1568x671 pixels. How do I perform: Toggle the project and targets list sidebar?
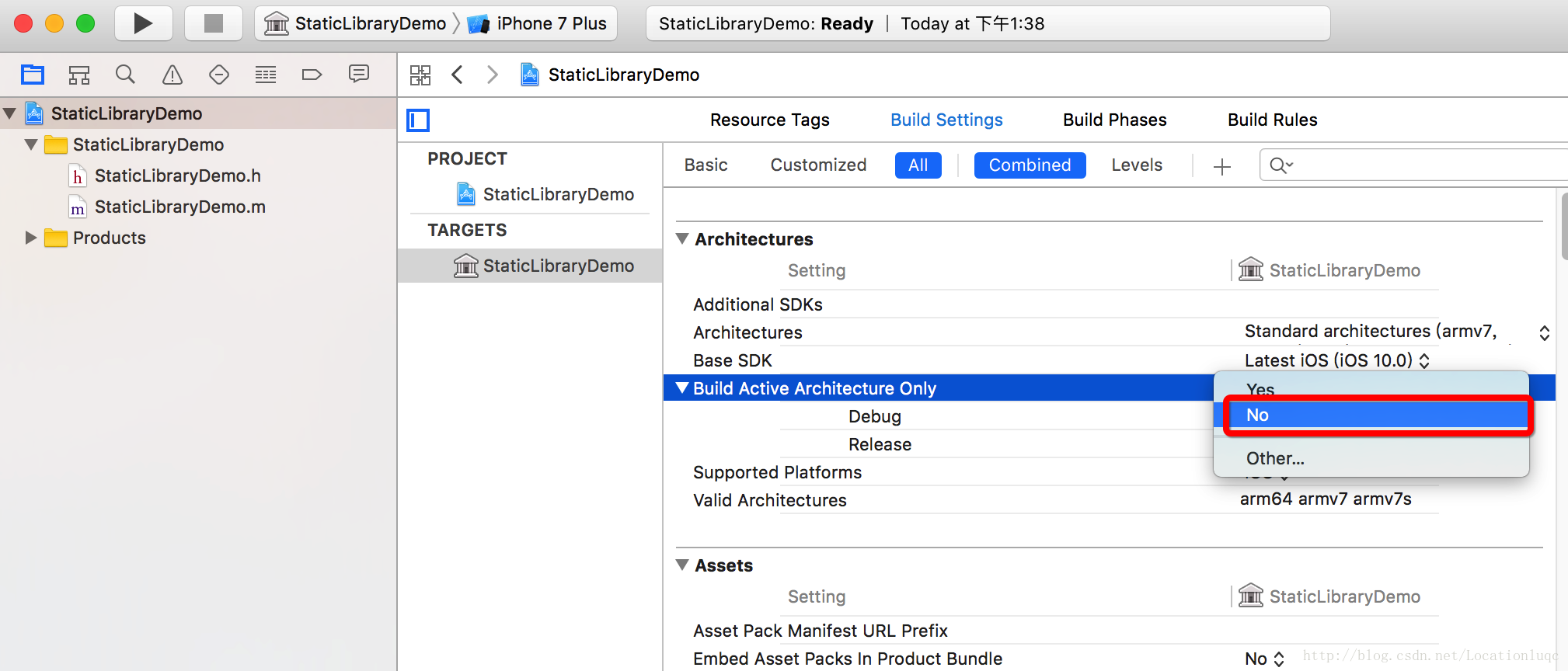[418, 120]
